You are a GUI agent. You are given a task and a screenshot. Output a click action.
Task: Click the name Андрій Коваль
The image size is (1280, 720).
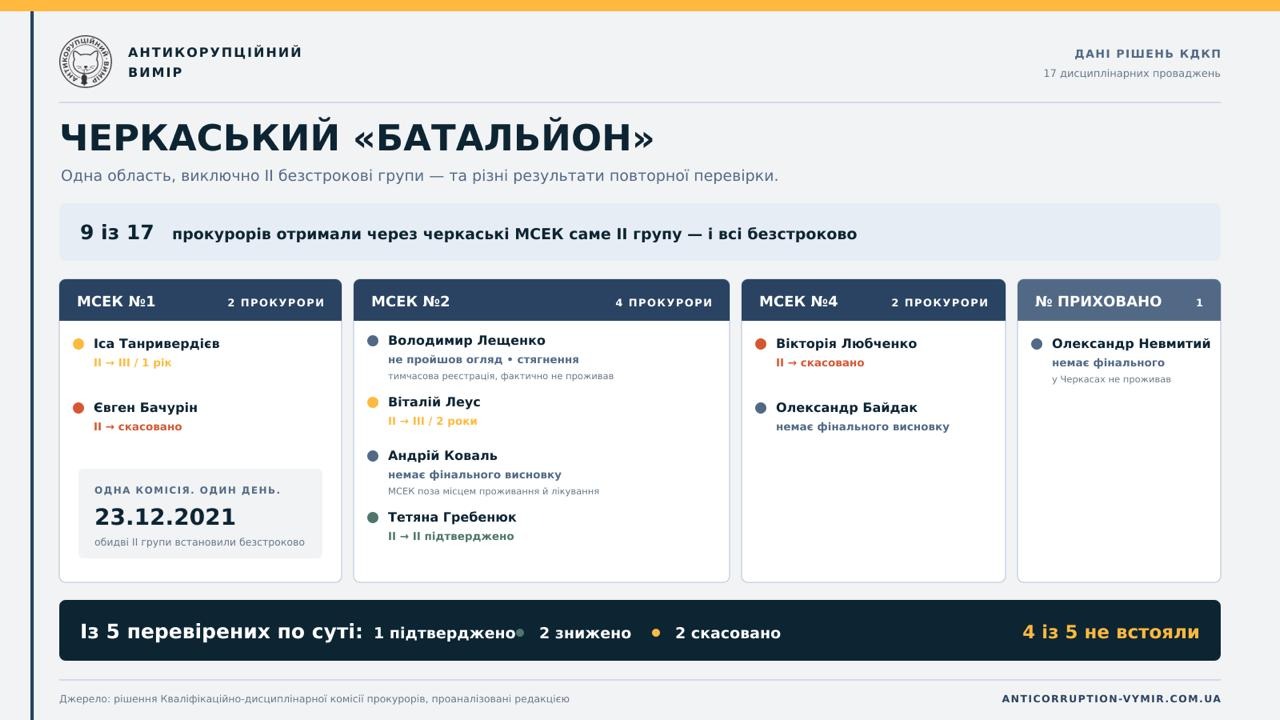coord(443,456)
